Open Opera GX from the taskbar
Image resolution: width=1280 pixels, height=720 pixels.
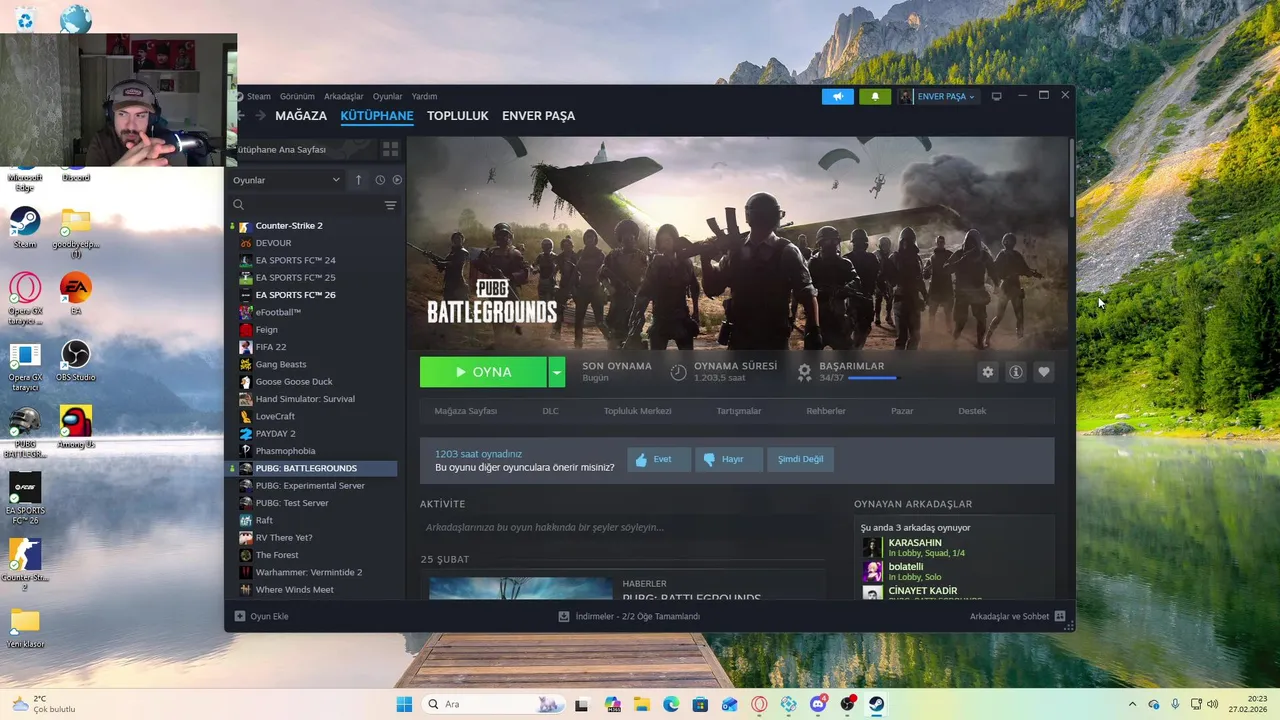759,704
